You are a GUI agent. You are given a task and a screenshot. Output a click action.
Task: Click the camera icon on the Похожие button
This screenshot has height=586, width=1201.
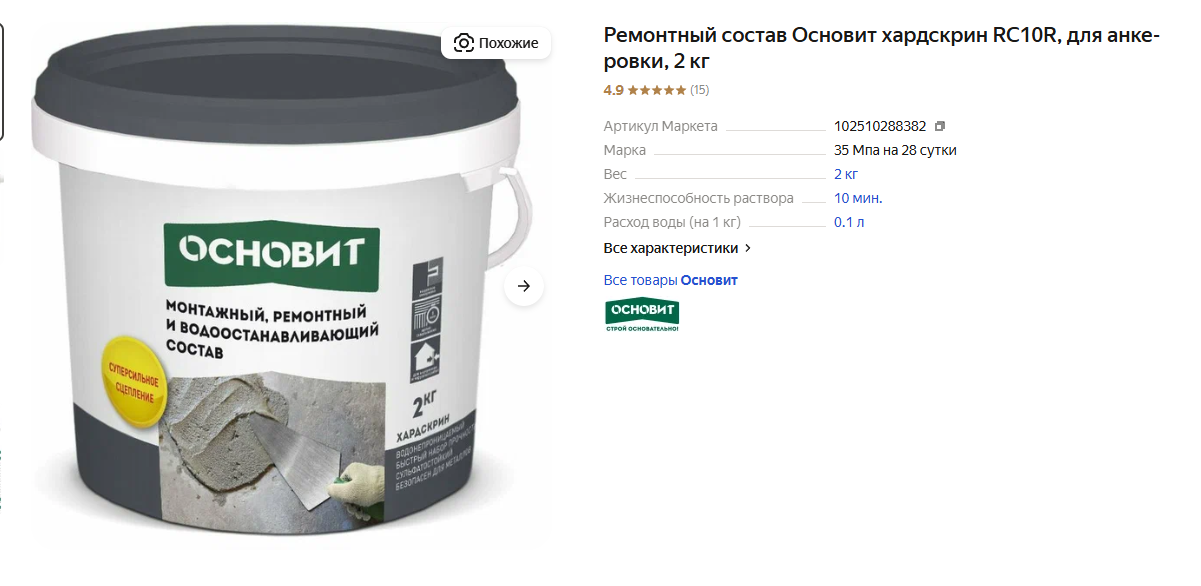[463, 43]
